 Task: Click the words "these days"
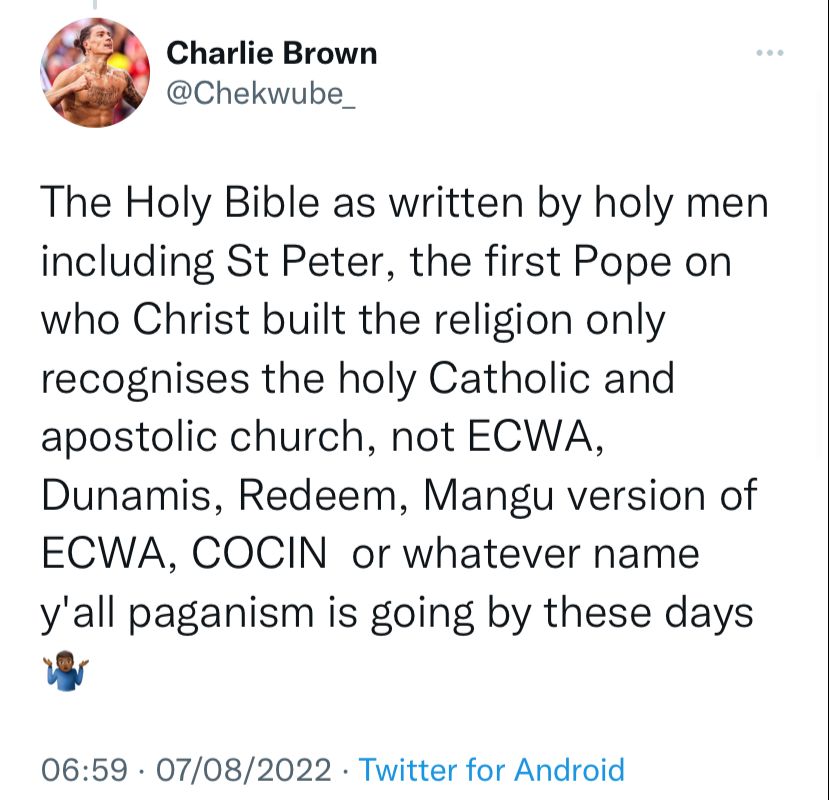pyautogui.click(x=648, y=612)
